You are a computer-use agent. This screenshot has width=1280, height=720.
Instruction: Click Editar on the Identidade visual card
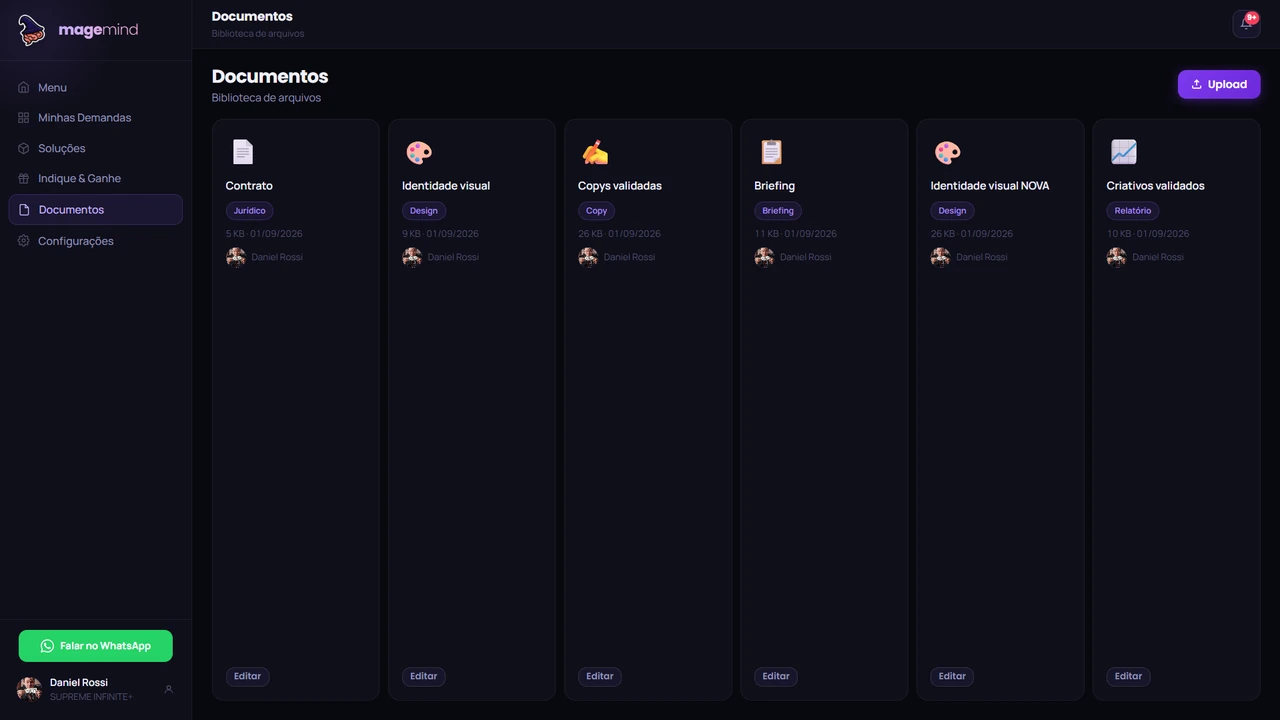(x=423, y=677)
